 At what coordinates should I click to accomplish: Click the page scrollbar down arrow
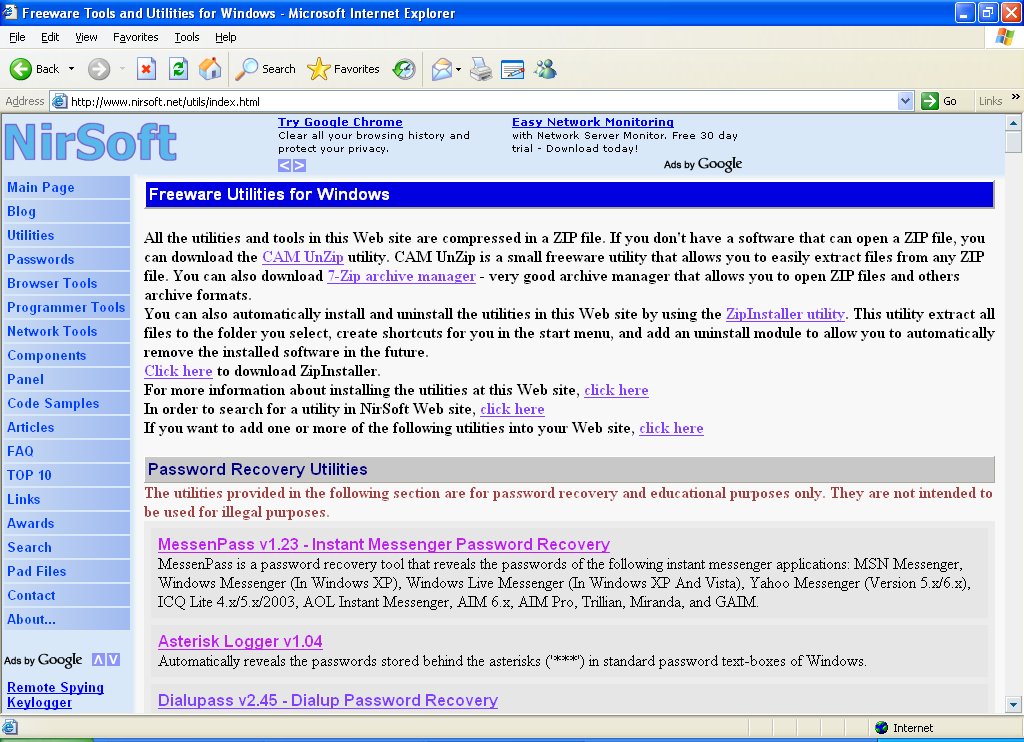pyautogui.click(x=1013, y=705)
